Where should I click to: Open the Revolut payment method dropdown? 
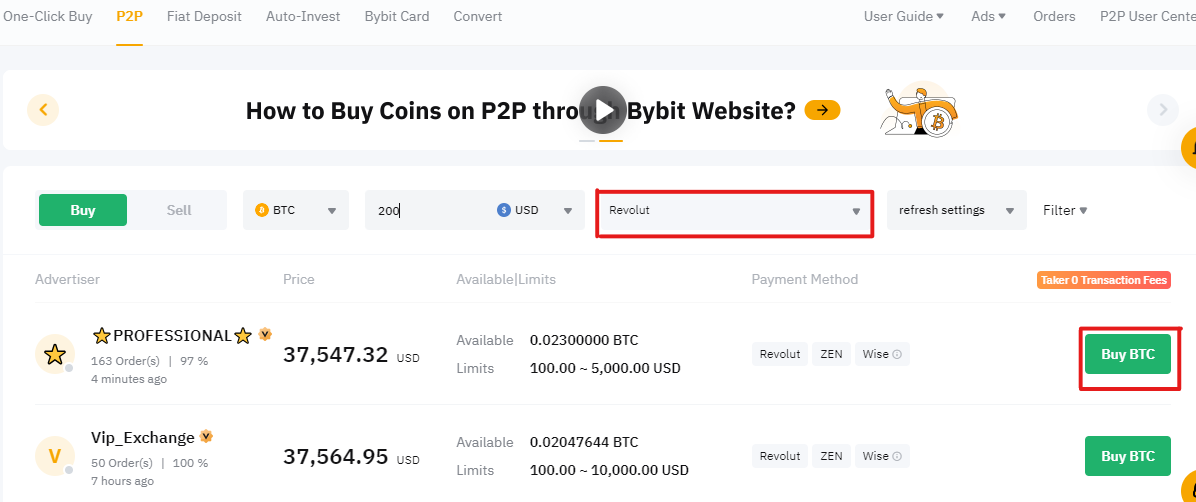735,211
